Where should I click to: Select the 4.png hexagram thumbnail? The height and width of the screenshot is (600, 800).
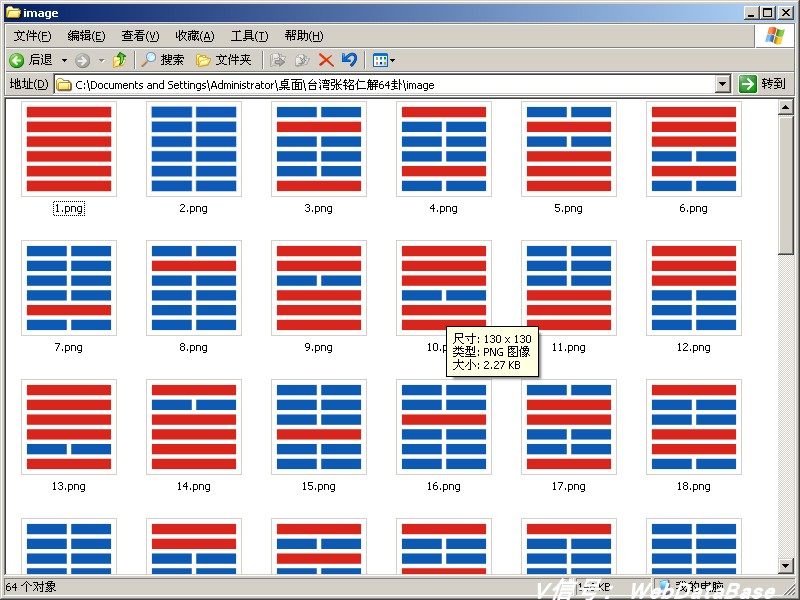click(x=444, y=148)
